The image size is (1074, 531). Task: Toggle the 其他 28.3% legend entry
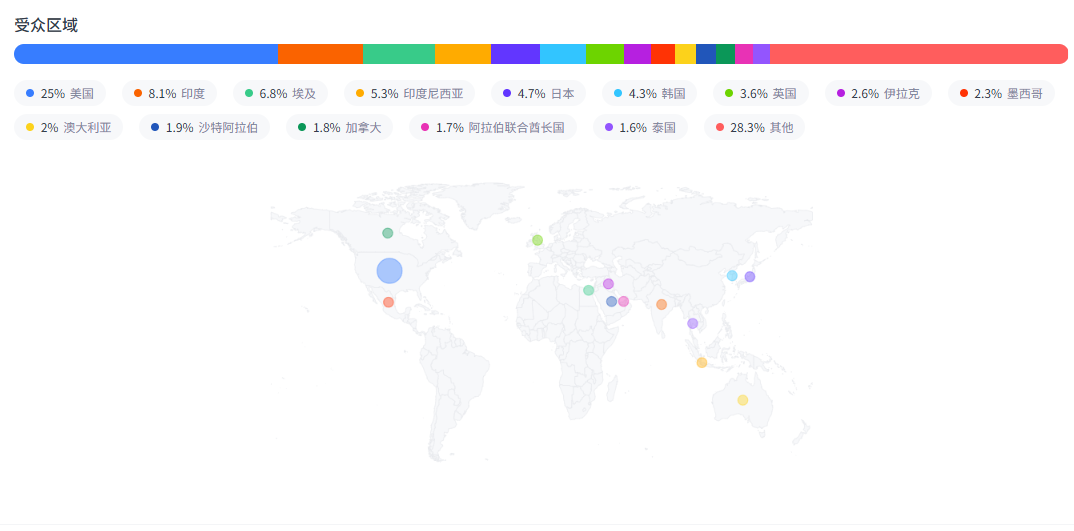click(x=754, y=128)
